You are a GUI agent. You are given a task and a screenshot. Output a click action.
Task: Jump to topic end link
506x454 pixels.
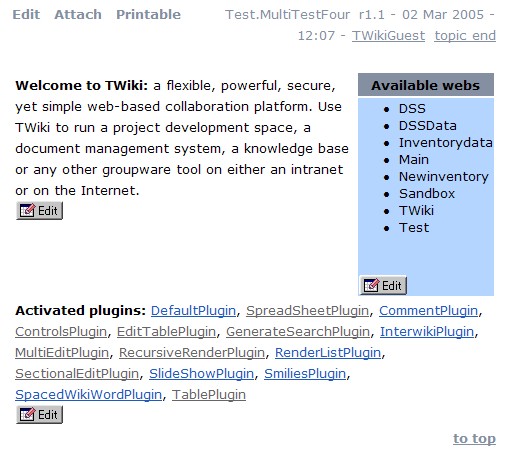pos(465,36)
